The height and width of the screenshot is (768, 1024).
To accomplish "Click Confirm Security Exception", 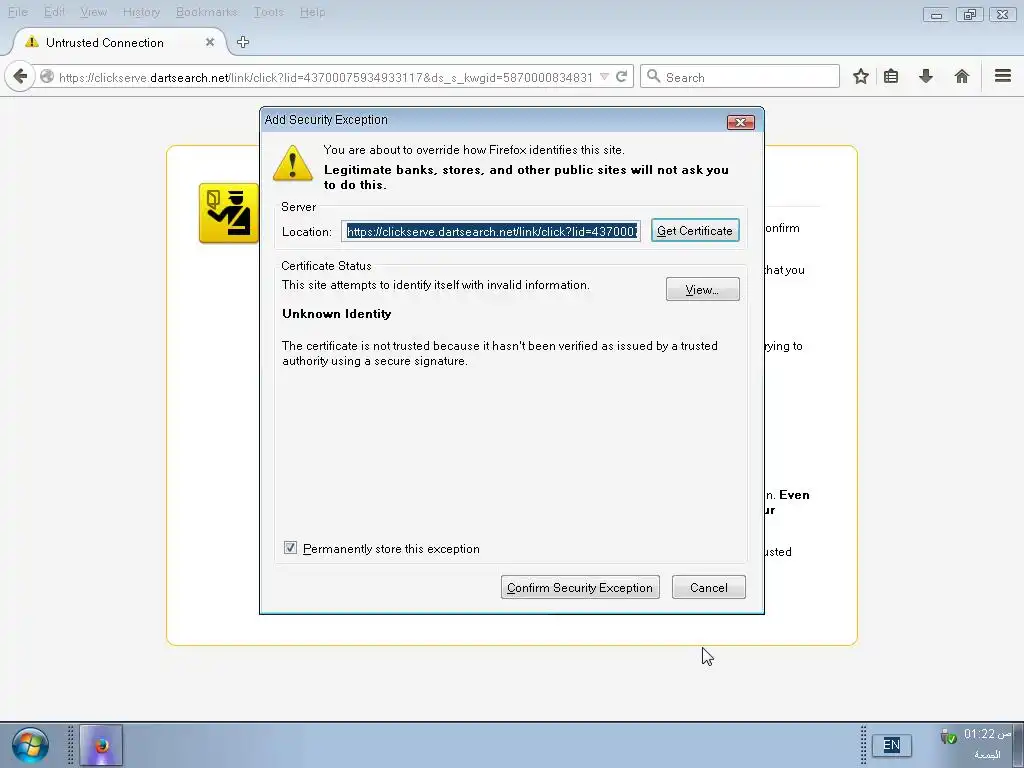I will [x=580, y=587].
